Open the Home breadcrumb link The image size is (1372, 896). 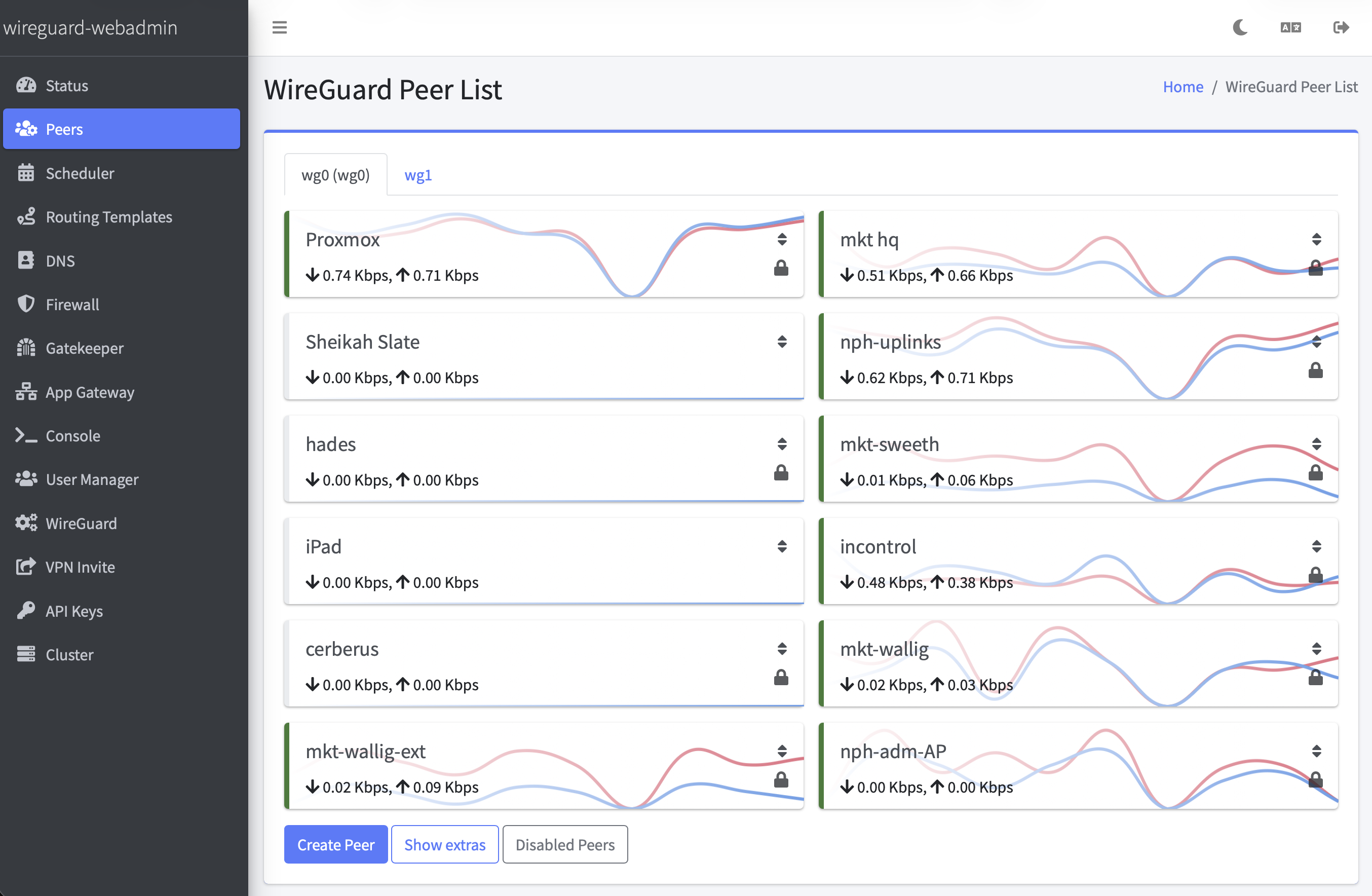(x=1183, y=87)
